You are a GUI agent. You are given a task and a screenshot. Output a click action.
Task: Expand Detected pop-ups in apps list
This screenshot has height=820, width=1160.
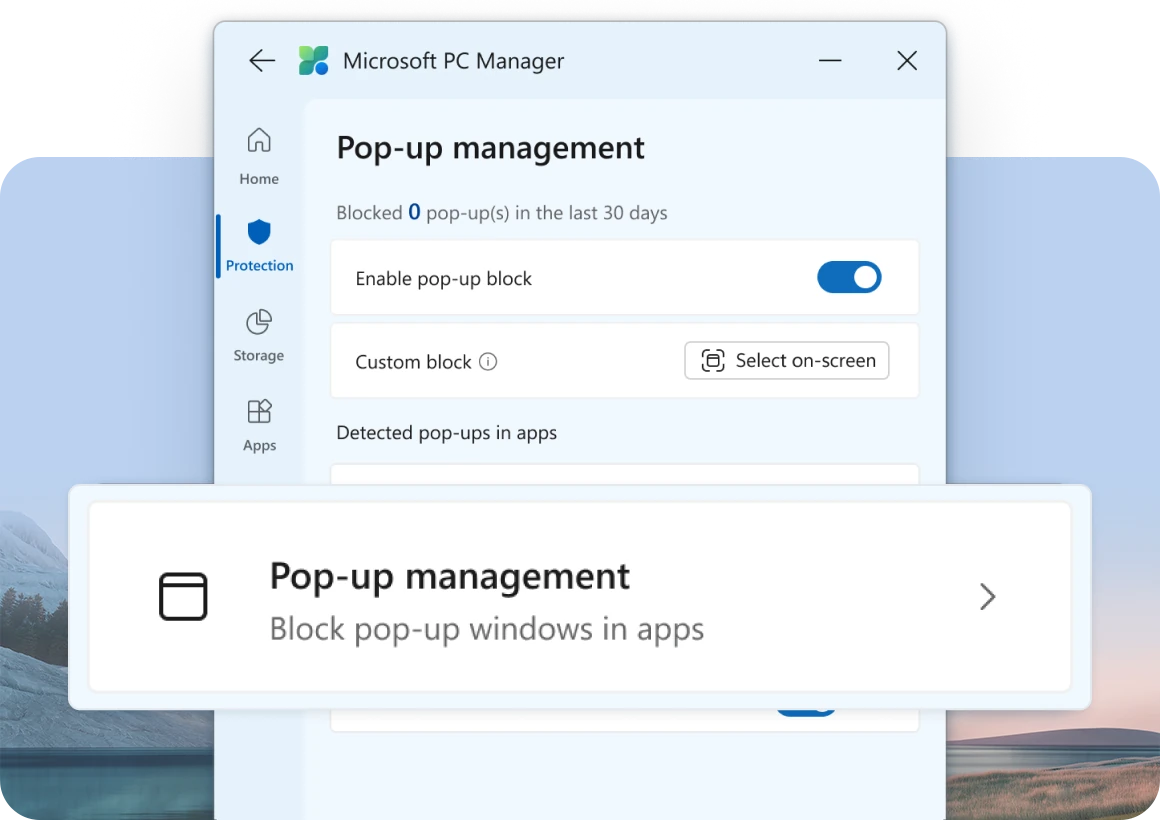pyautogui.click(x=447, y=433)
